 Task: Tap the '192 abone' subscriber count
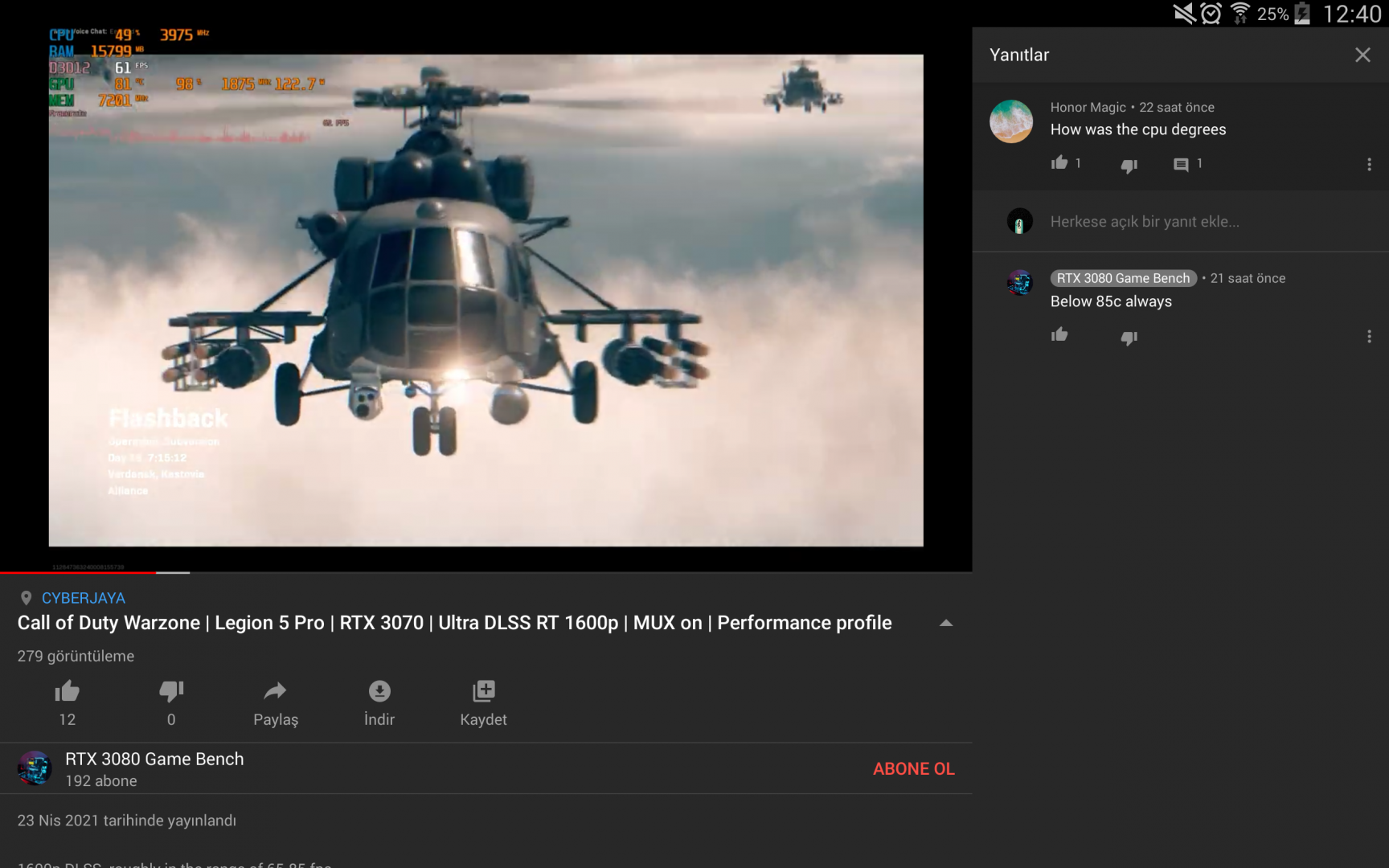coord(101,781)
